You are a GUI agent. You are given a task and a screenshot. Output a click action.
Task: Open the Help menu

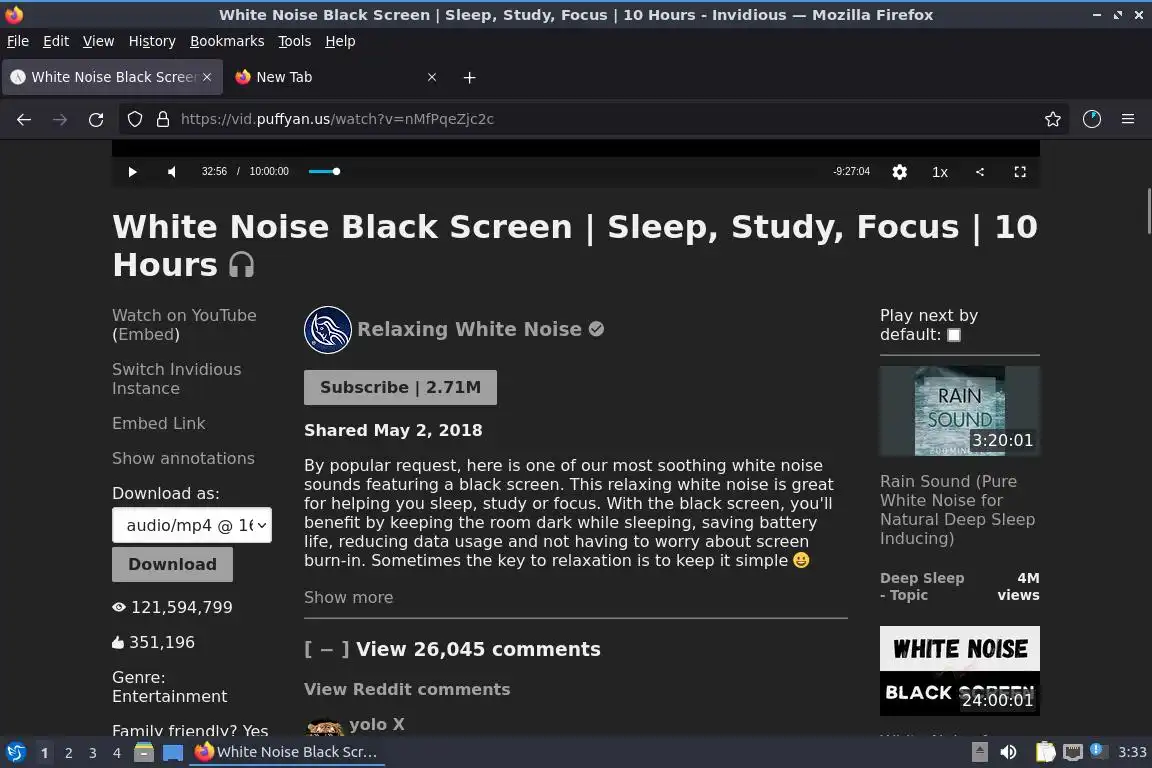tap(340, 41)
